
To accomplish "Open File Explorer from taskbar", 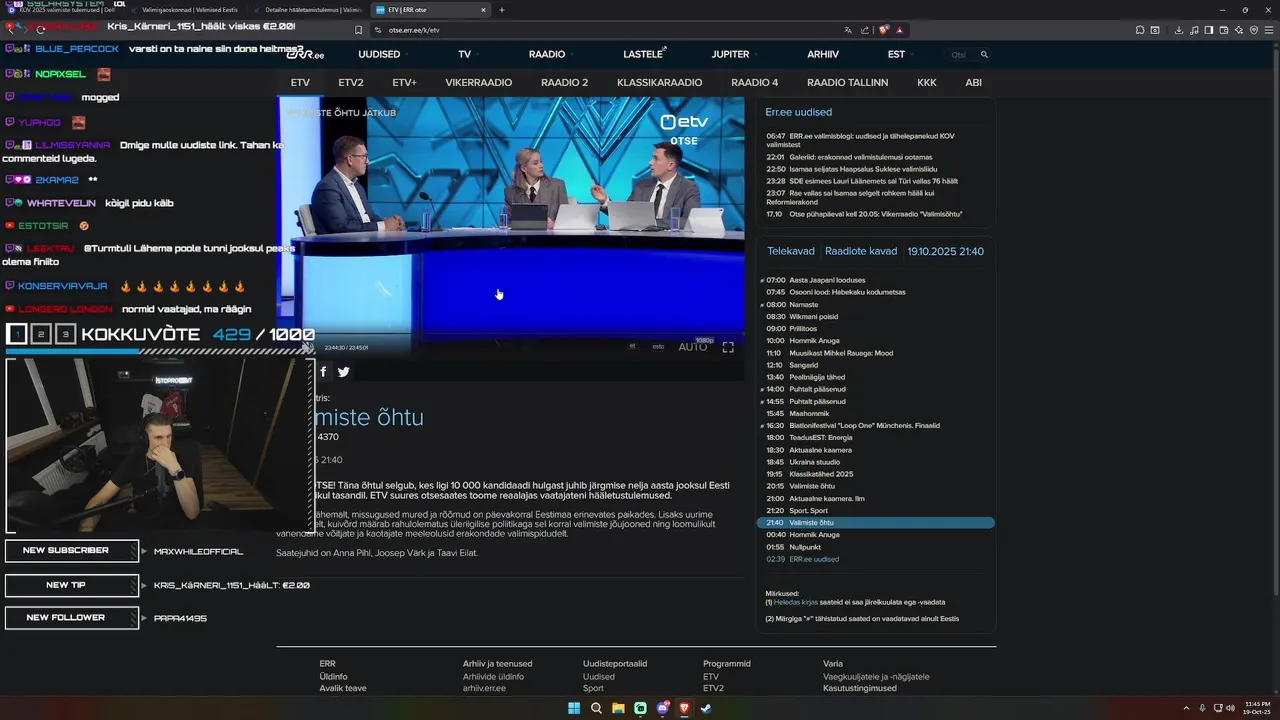I will pos(618,708).
